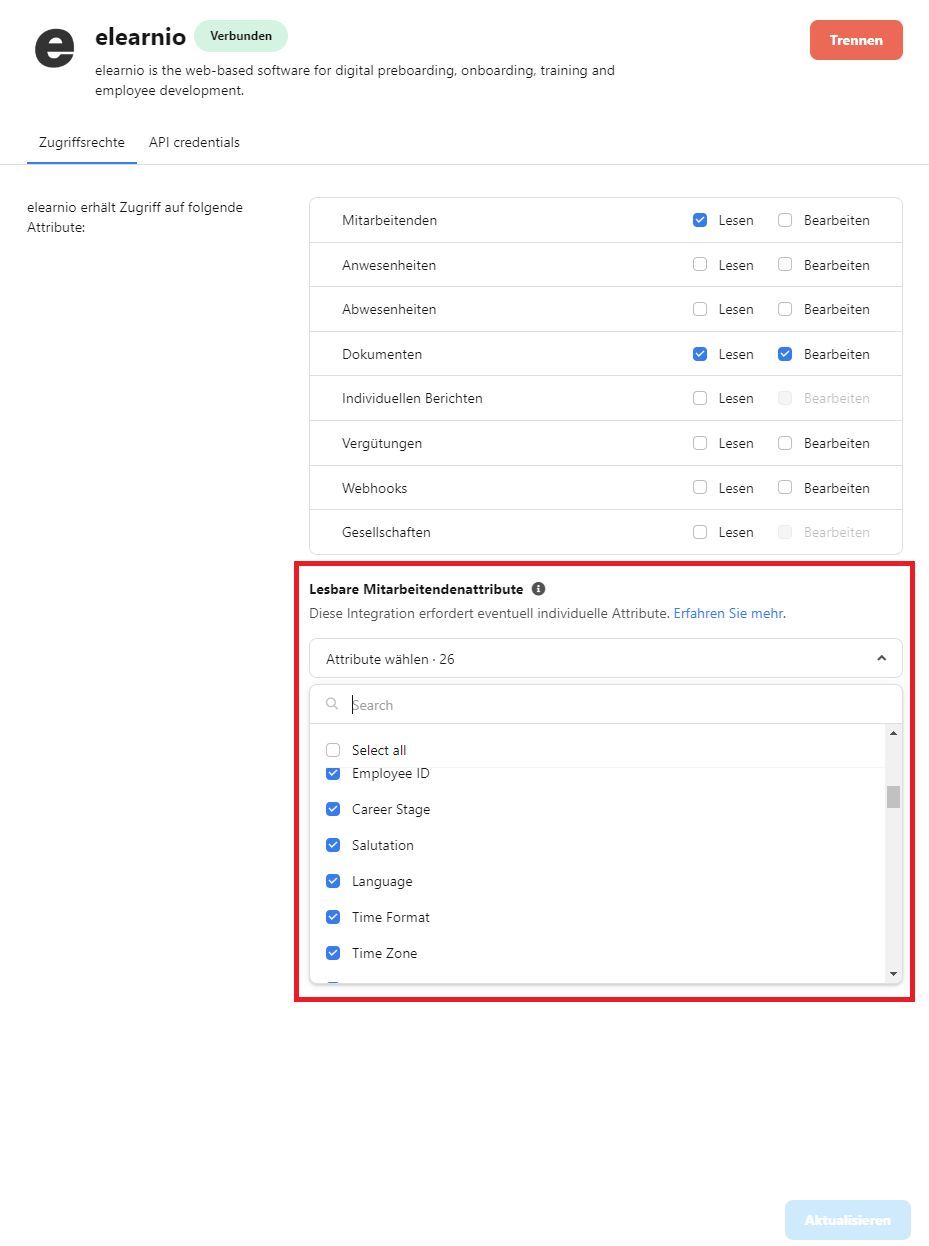Enable Bearbeiten for Vergütungen
The height and width of the screenshot is (1246, 929).
click(x=785, y=443)
